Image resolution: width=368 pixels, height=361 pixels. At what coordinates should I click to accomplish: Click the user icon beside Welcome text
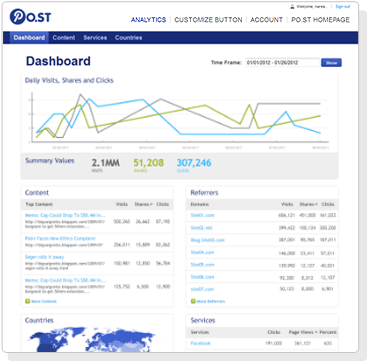click(x=292, y=6)
